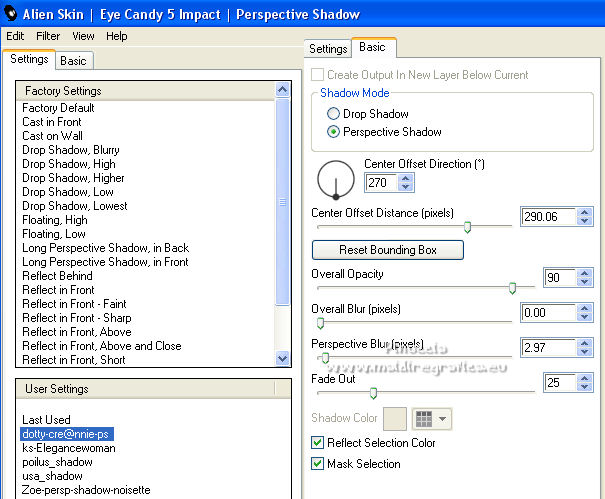Screen dimensions: 605x499
Task: Select Reflect Behind preset
Action: 57,276
